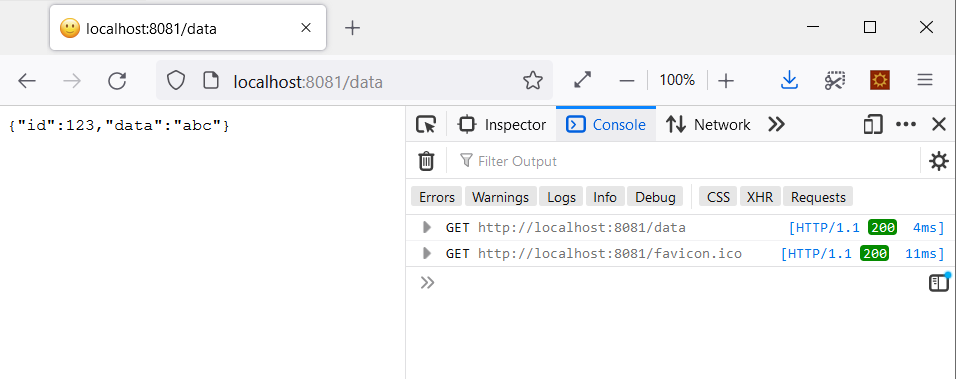Toggle the Debug filter
The height and width of the screenshot is (379, 956).
pos(655,197)
